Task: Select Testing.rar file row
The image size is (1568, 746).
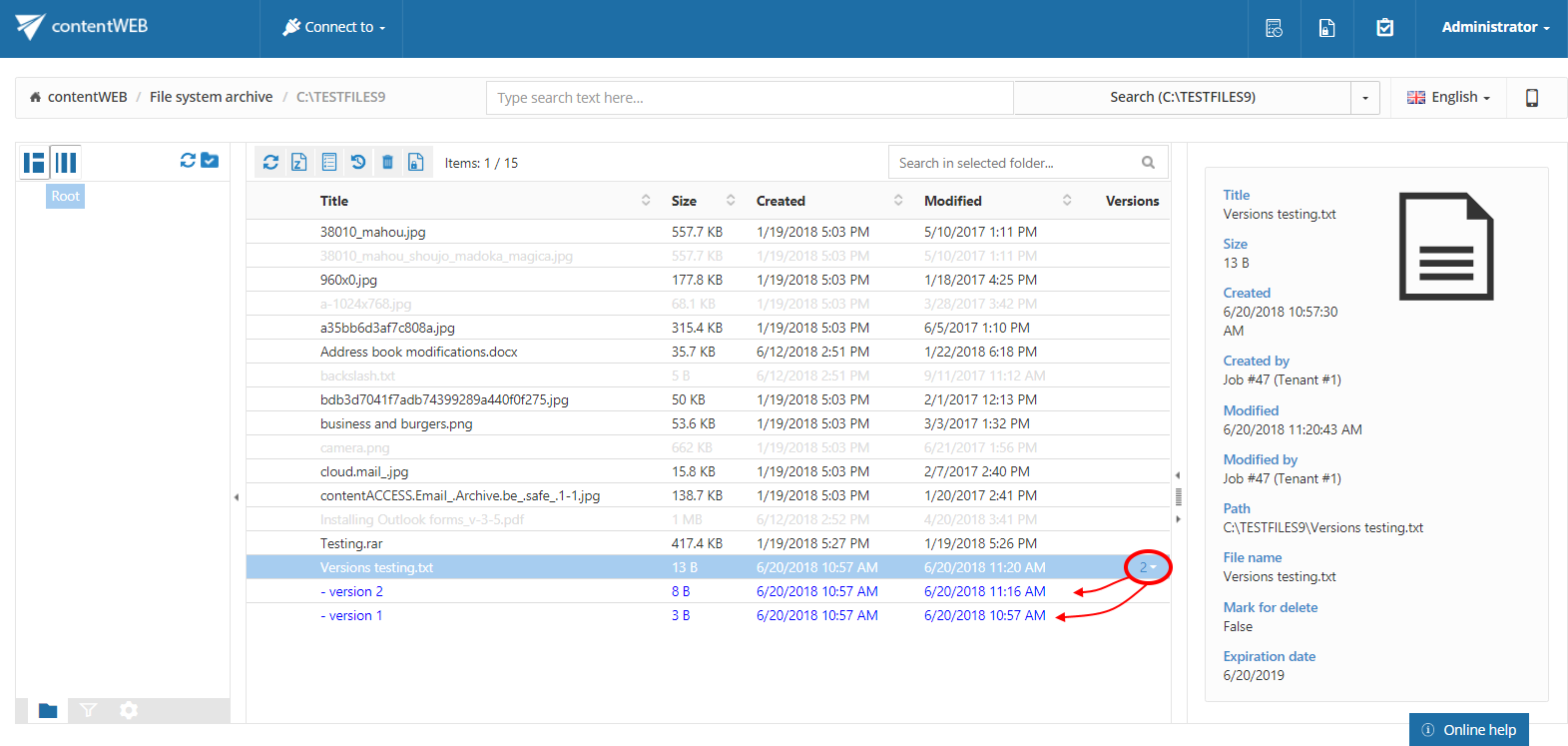Action: 709,543
